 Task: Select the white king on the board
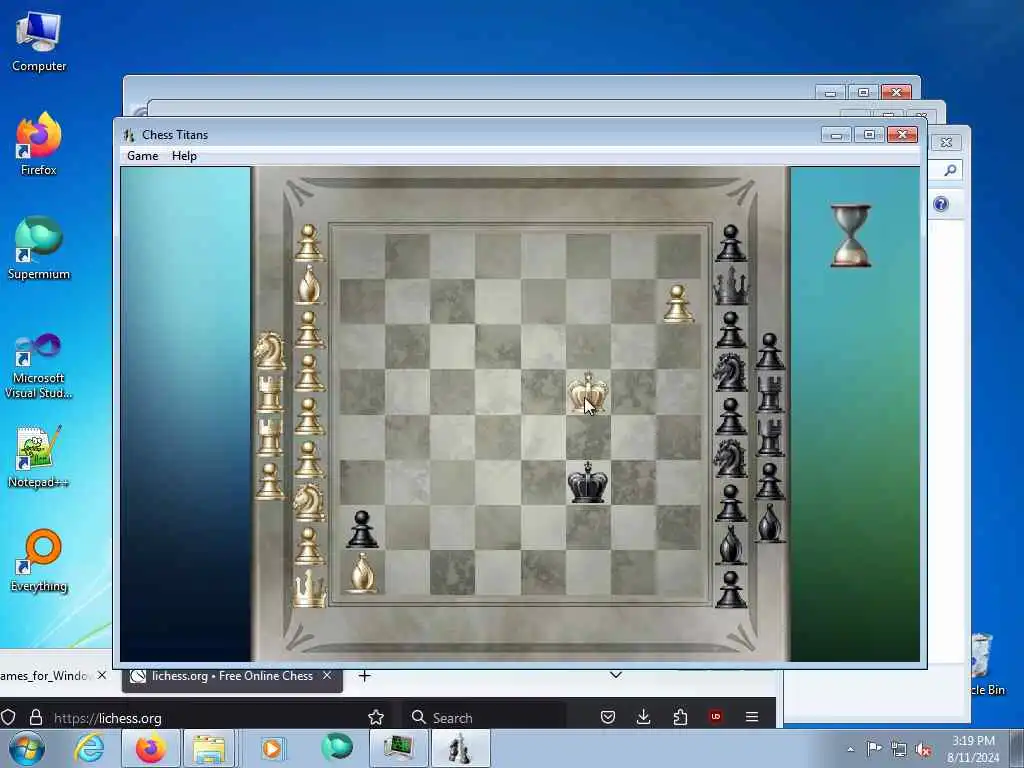click(588, 392)
